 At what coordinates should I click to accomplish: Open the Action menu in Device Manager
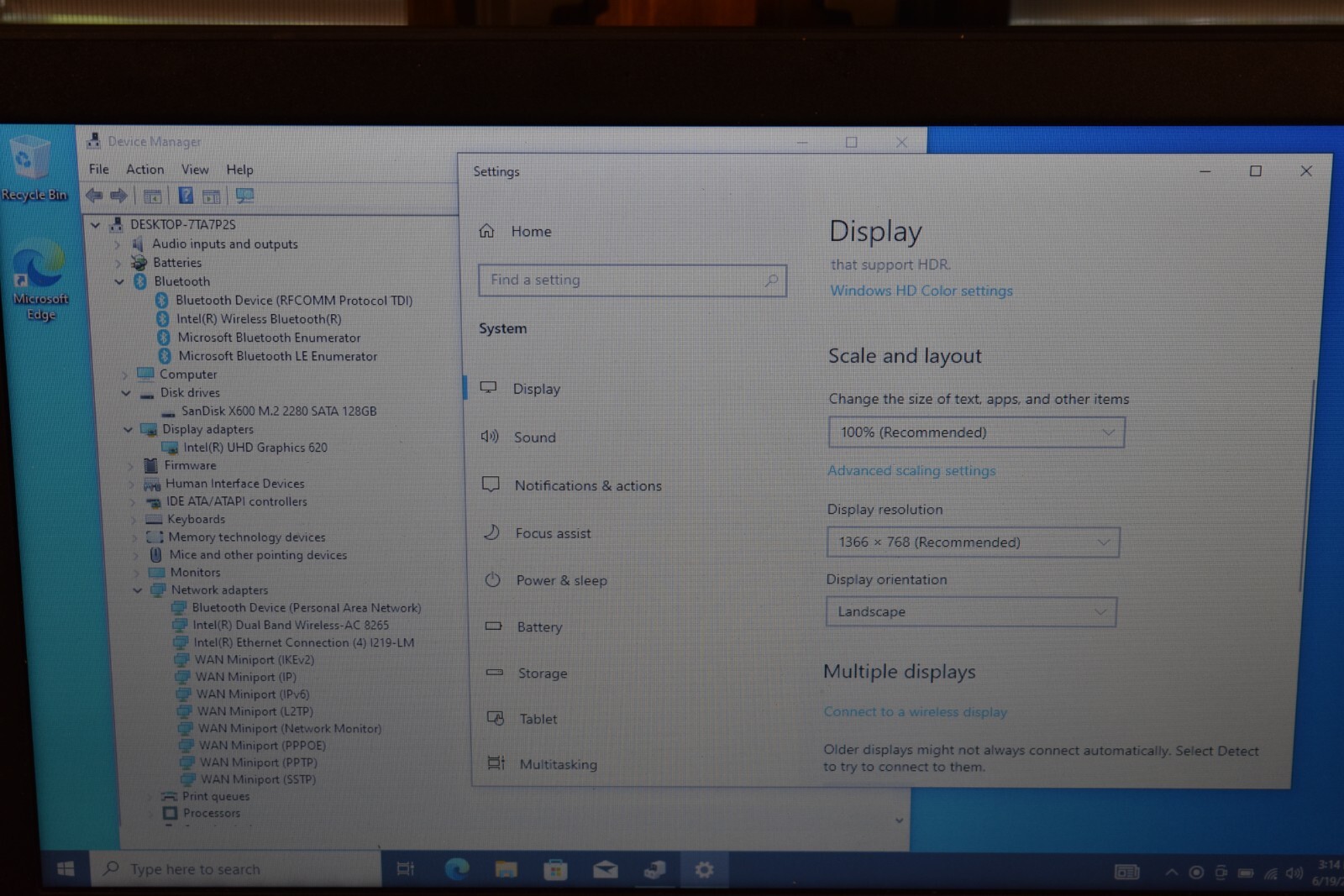pyautogui.click(x=144, y=170)
